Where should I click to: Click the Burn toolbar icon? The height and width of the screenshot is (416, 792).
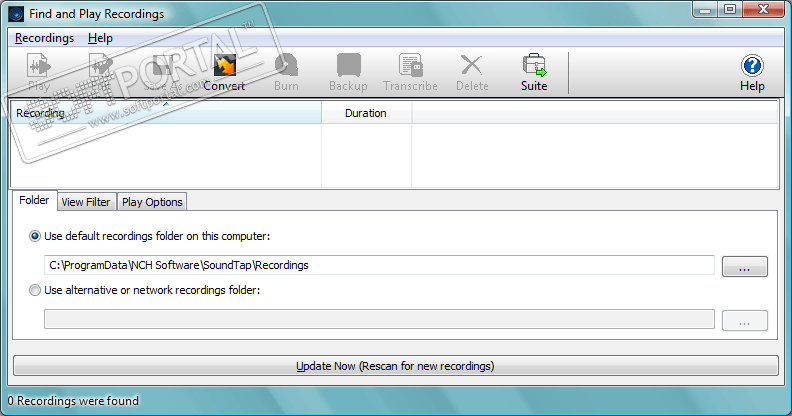click(x=286, y=72)
